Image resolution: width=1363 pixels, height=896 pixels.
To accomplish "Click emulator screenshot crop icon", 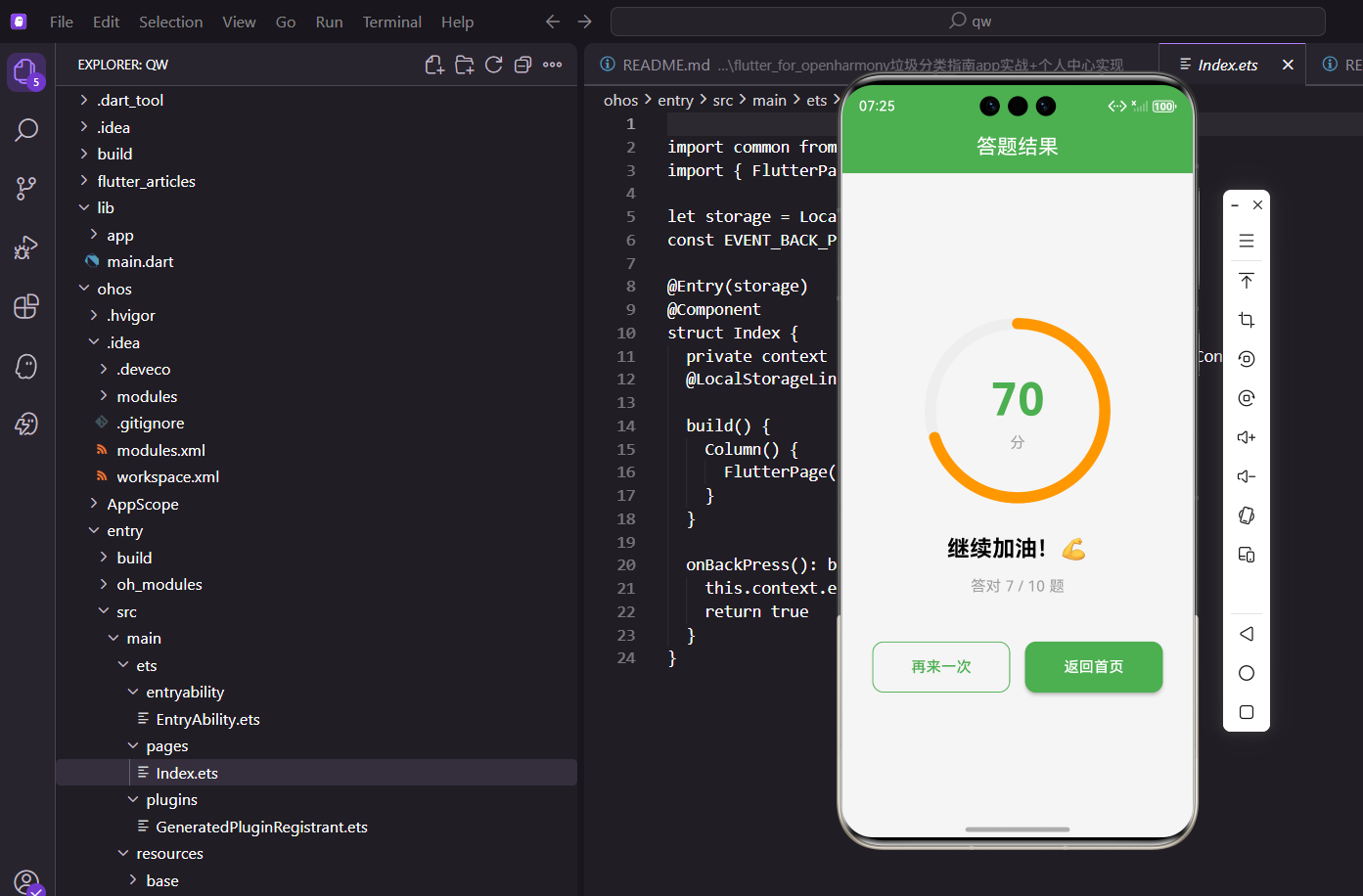I will (1247, 320).
